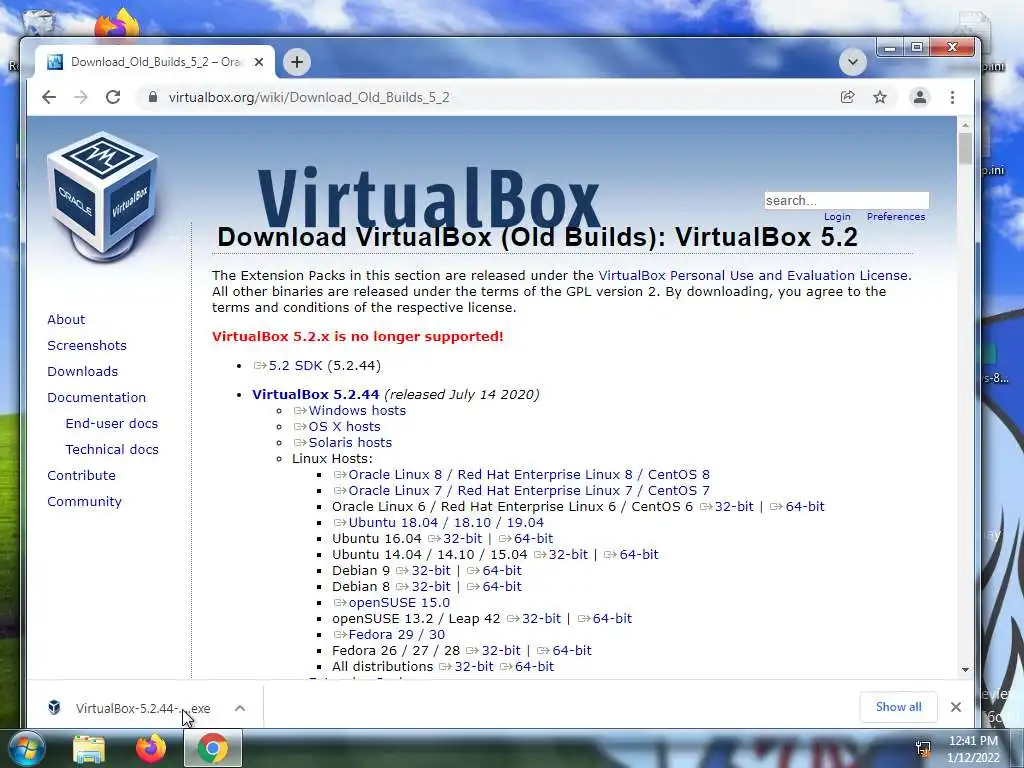This screenshot has width=1024, height=768.
Task: Open Firefox from the taskbar
Action: click(x=150, y=749)
